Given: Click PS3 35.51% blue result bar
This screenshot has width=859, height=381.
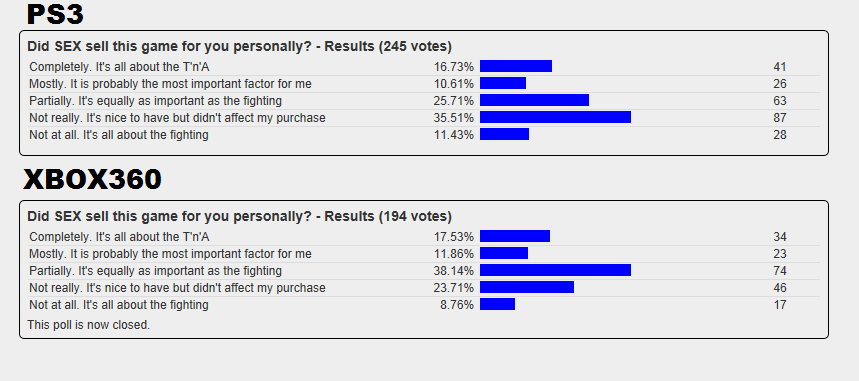Looking at the screenshot, I should (556, 117).
